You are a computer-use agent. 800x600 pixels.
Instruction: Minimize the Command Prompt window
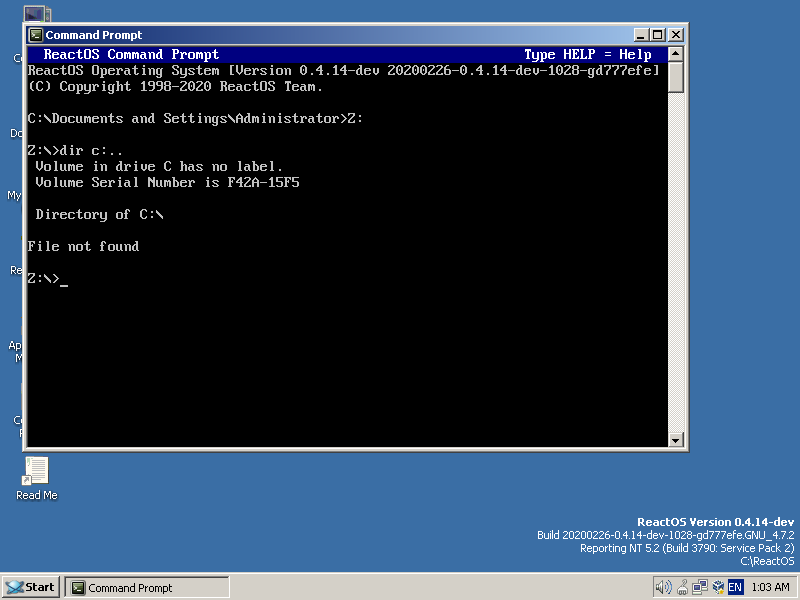641,35
